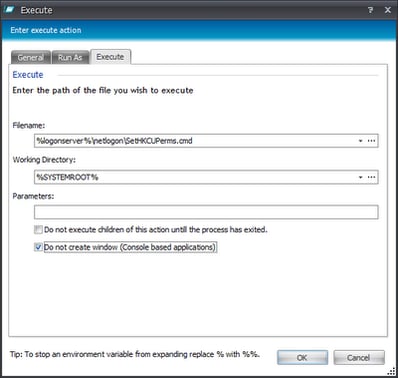Click the 'process has exited' option label text
The width and height of the screenshot is (398, 378).
click(156, 230)
